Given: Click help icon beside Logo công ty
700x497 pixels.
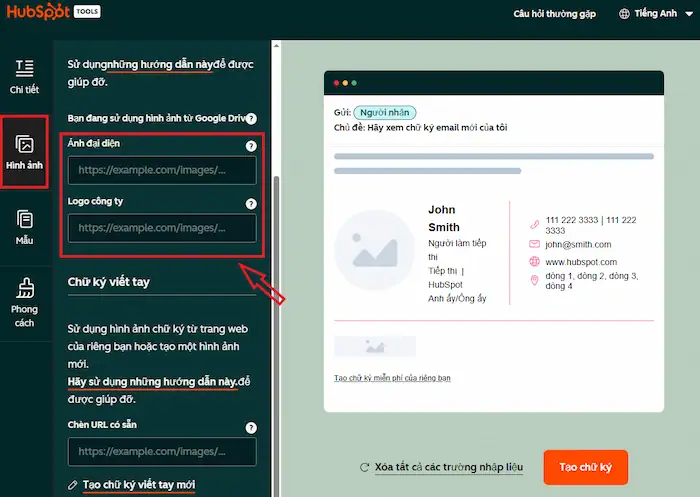Looking at the screenshot, I should coord(251,203).
